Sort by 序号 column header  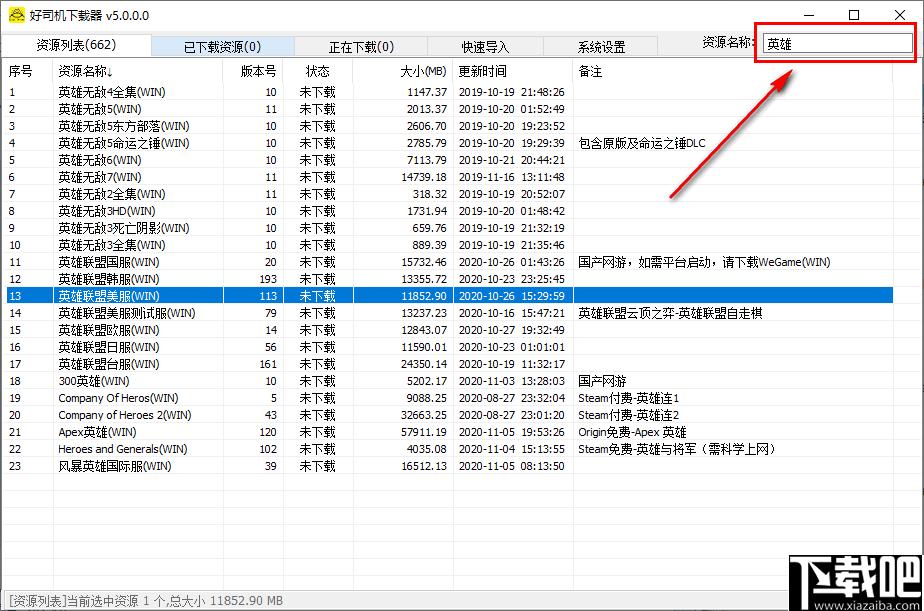coord(21,71)
